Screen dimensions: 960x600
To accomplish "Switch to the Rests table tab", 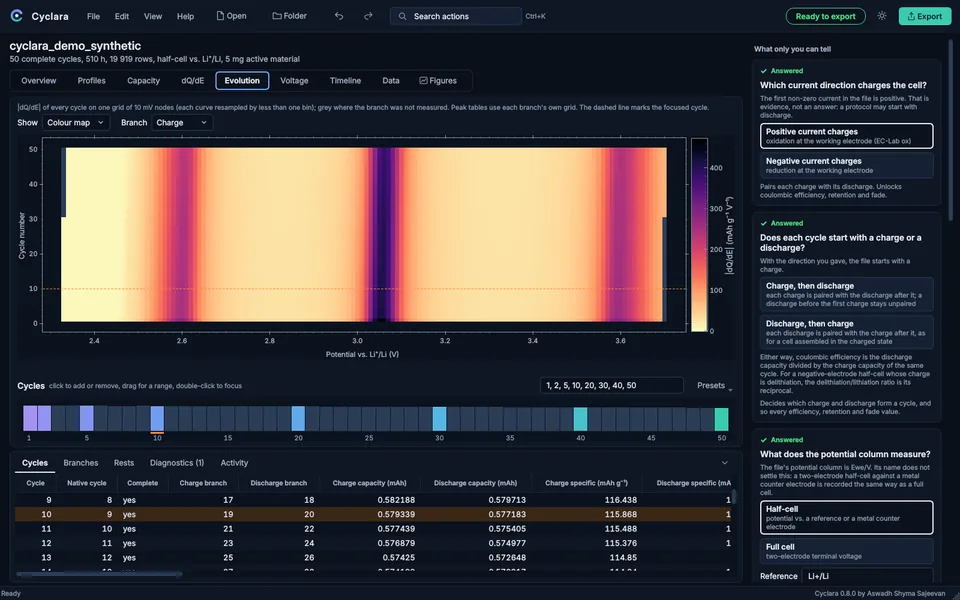I will (x=124, y=463).
